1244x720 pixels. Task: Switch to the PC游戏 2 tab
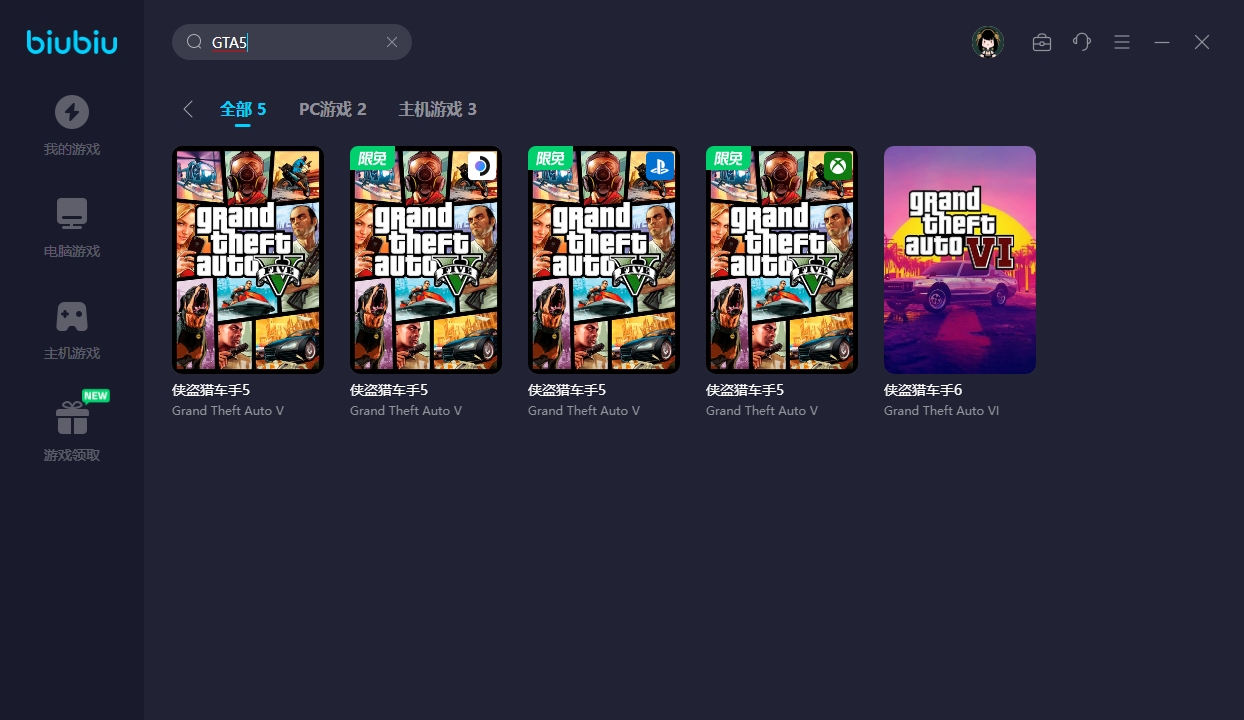332,109
